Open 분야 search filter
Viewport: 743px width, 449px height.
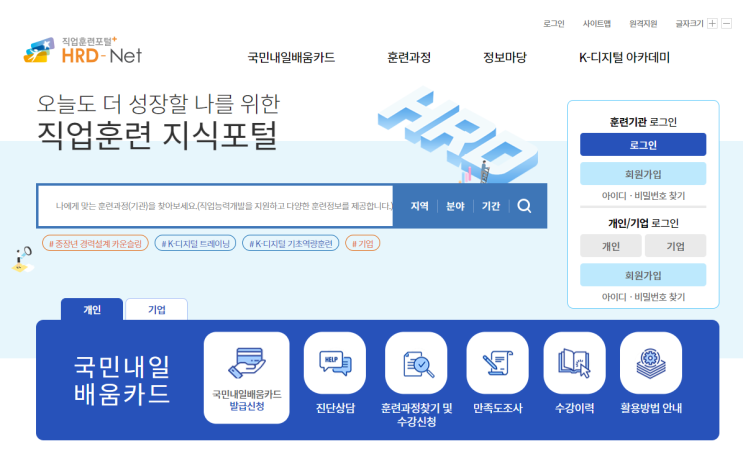455,206
